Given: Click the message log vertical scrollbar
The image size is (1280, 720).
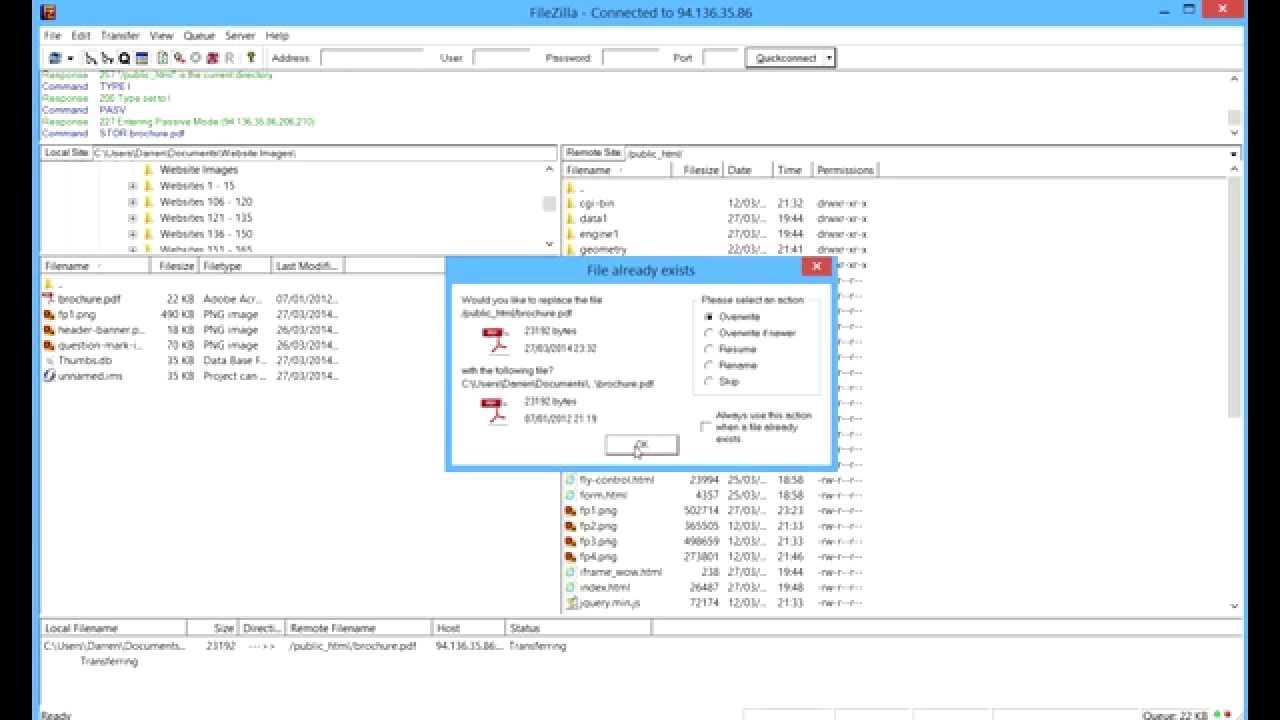Looking at the screenshot, I should [x=1234, y=106].
